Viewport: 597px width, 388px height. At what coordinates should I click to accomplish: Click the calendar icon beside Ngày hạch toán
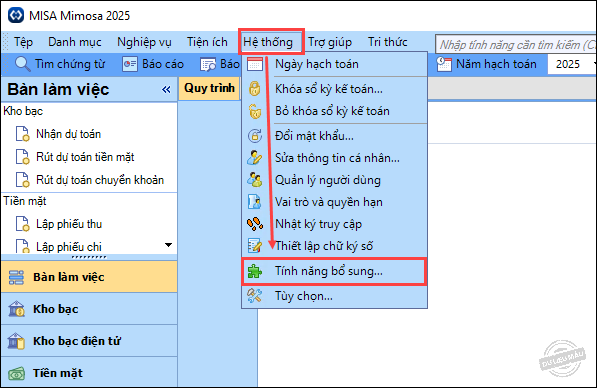(255, 64)
